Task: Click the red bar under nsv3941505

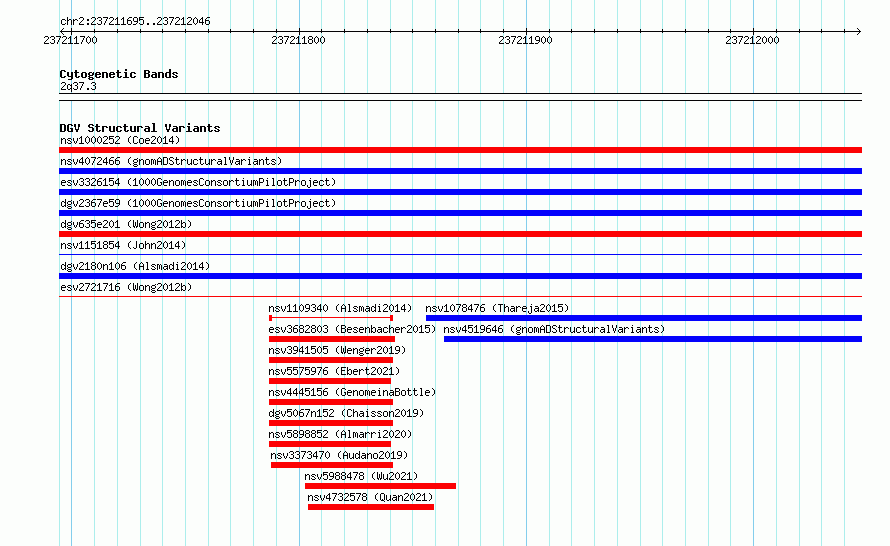Action: click(x=331, y=360)
